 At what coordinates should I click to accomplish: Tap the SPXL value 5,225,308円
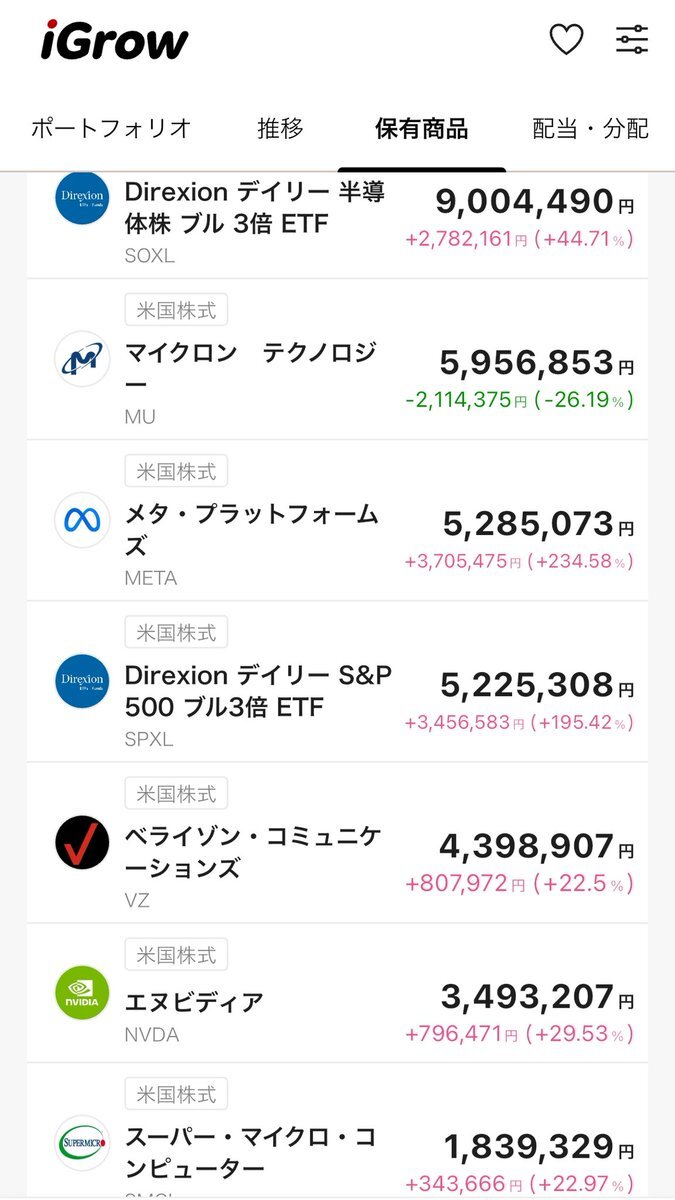pos(537,685)
